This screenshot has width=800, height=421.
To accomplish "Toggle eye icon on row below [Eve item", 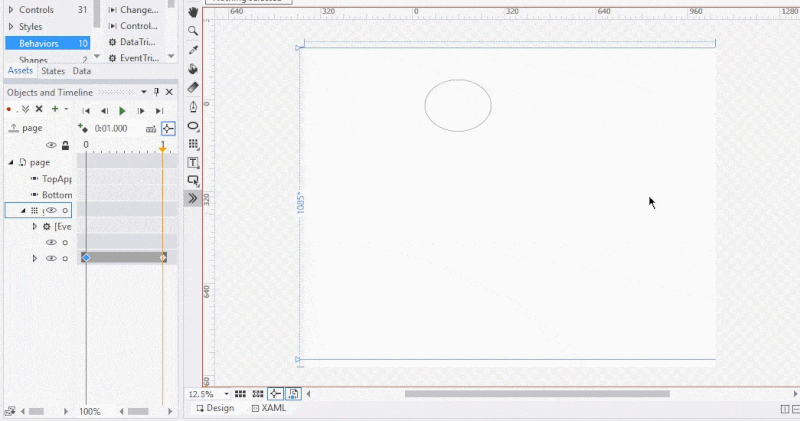I will [51, 242].
